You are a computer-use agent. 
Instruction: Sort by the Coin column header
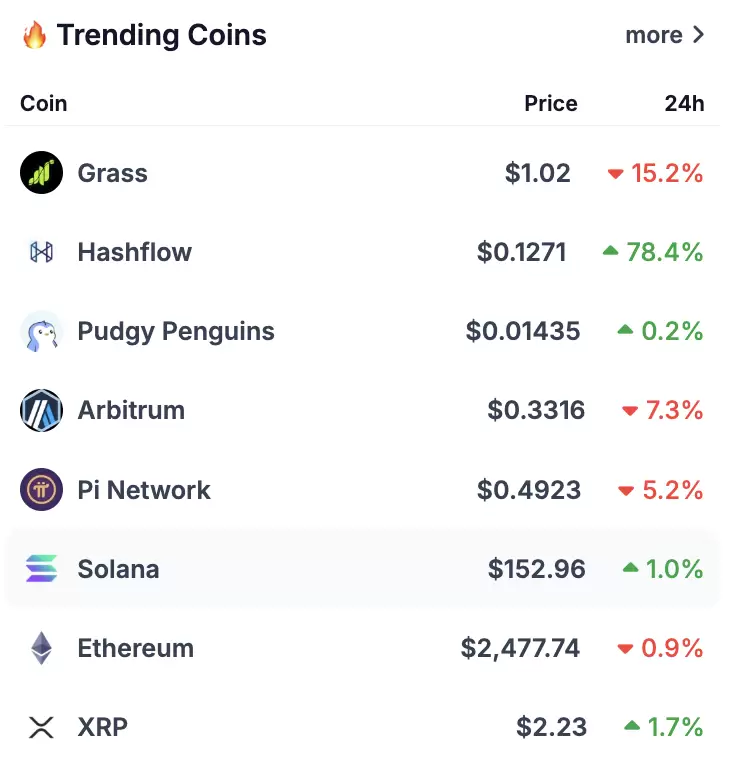pos(44,103)
